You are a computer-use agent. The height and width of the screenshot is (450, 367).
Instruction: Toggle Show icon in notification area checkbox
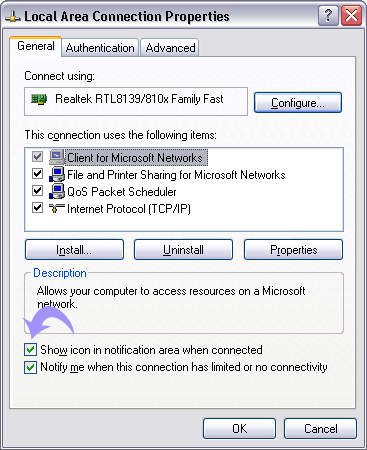pyautogui.click(x=30, y=350)
